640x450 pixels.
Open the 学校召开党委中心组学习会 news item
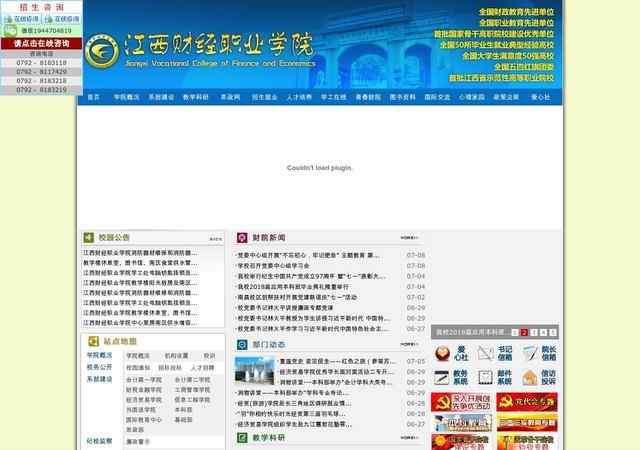click(x=273, y=266)
